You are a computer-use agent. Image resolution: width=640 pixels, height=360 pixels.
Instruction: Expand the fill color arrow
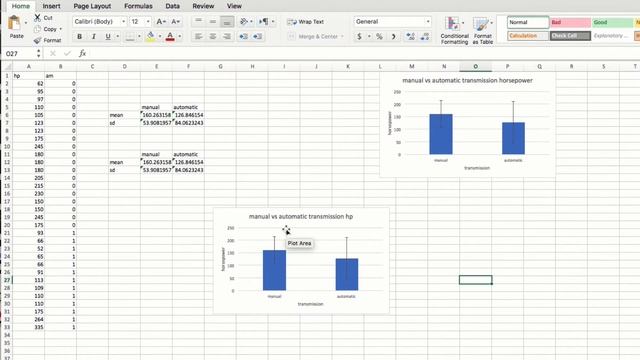160,37
